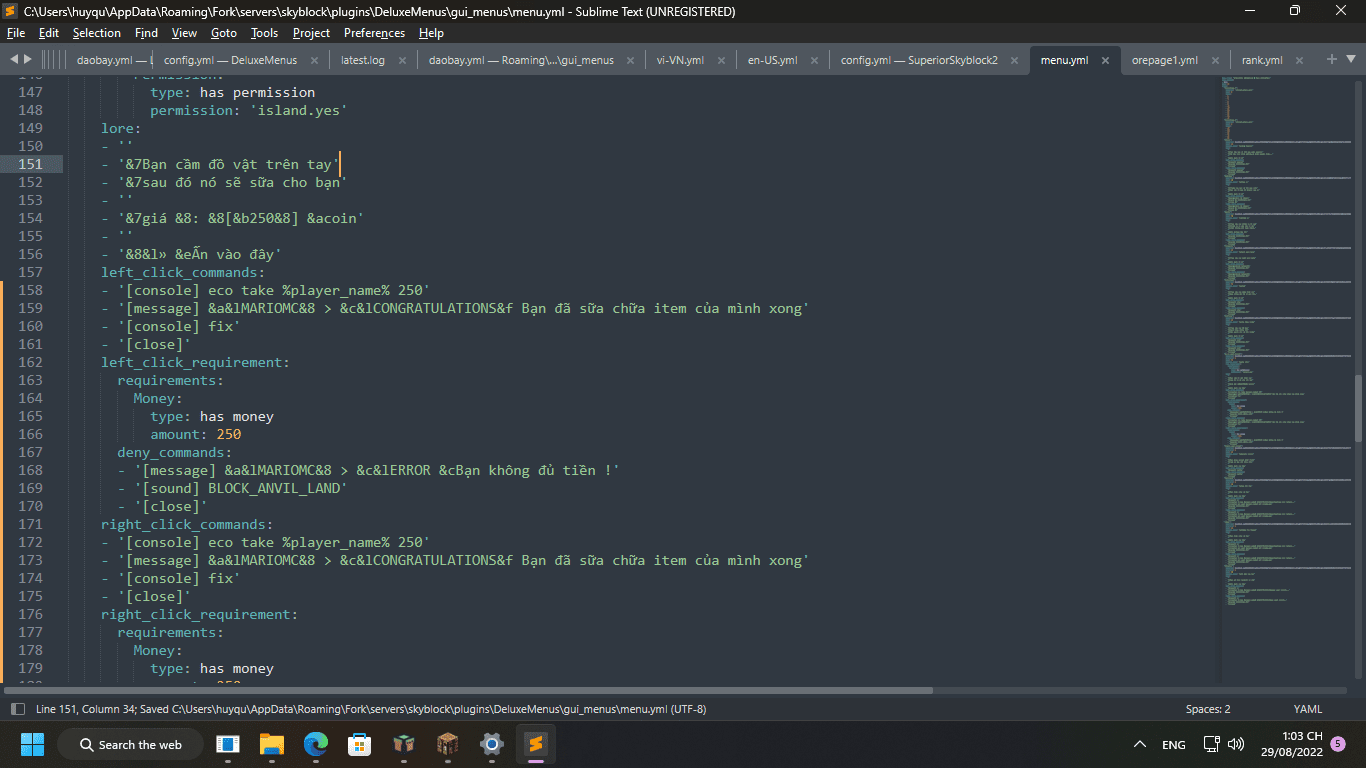The height and width of the screenshot is (768, 1366).
Task: Switch to the en-US.yml tab
Action: point(772,60)
